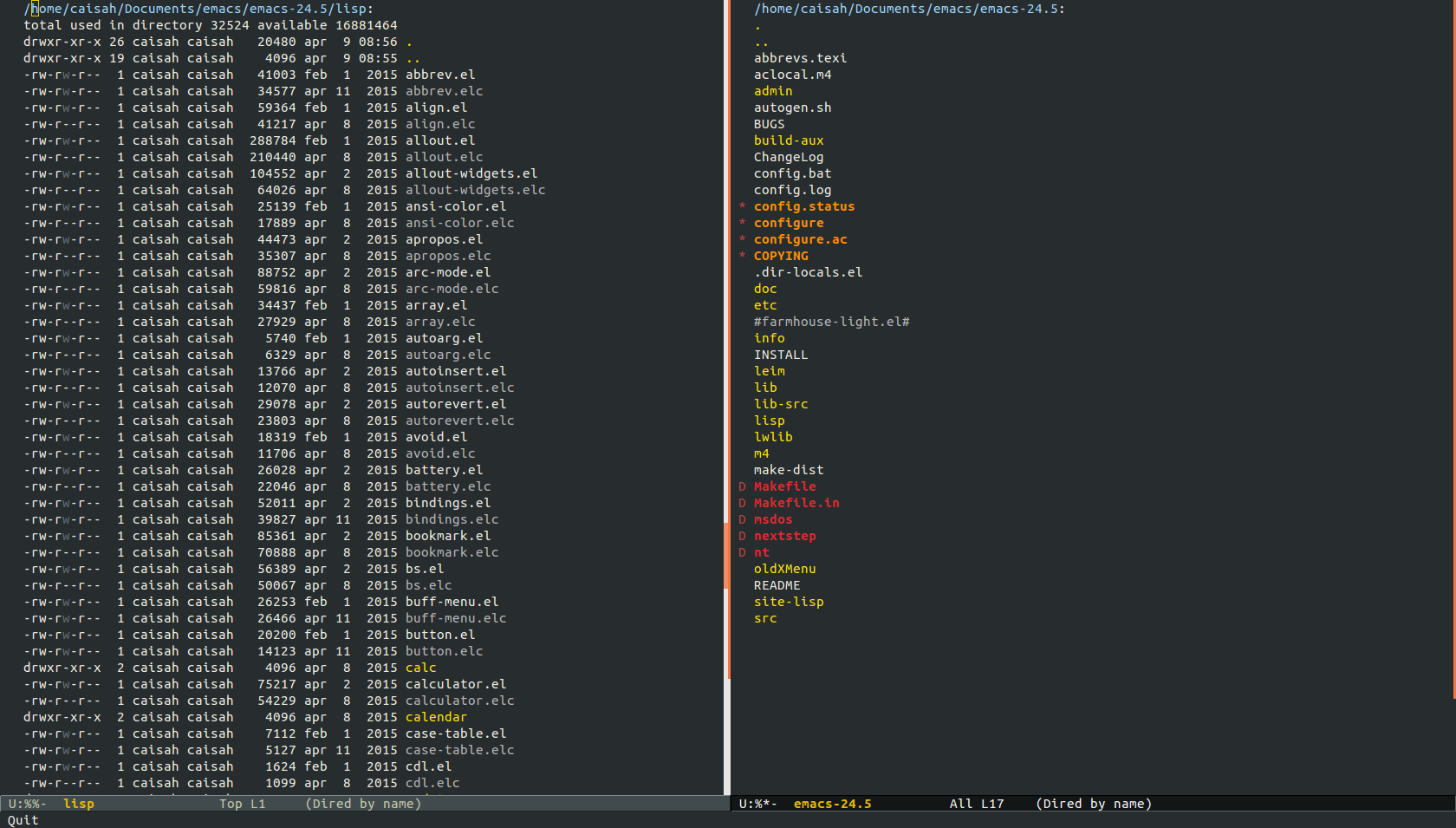Screen dimensions: 1456x828
Task: Select marked file config.status
Action: point(804,206)
